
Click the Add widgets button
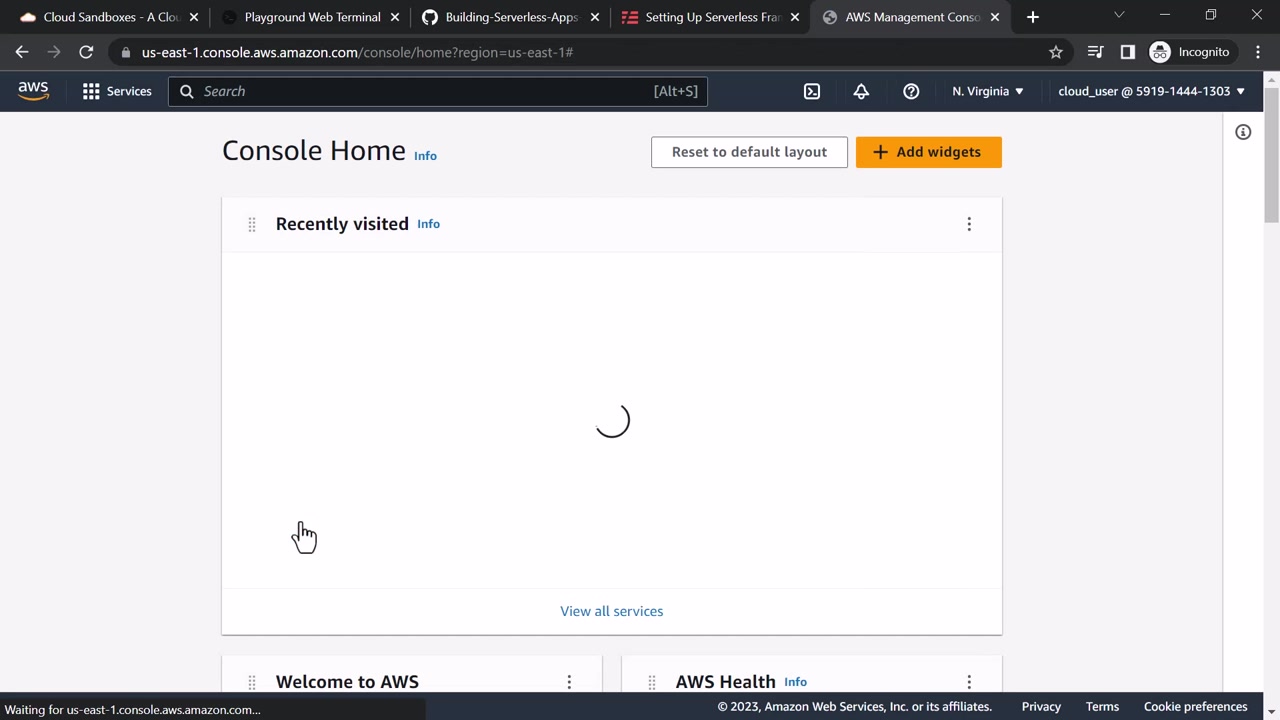coord(928,152)
